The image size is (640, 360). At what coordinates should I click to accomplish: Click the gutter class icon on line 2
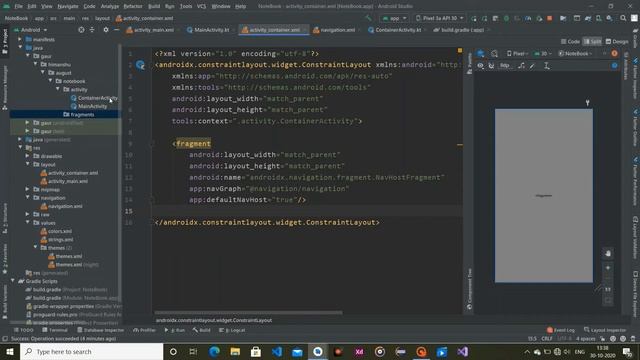[140, 65]
